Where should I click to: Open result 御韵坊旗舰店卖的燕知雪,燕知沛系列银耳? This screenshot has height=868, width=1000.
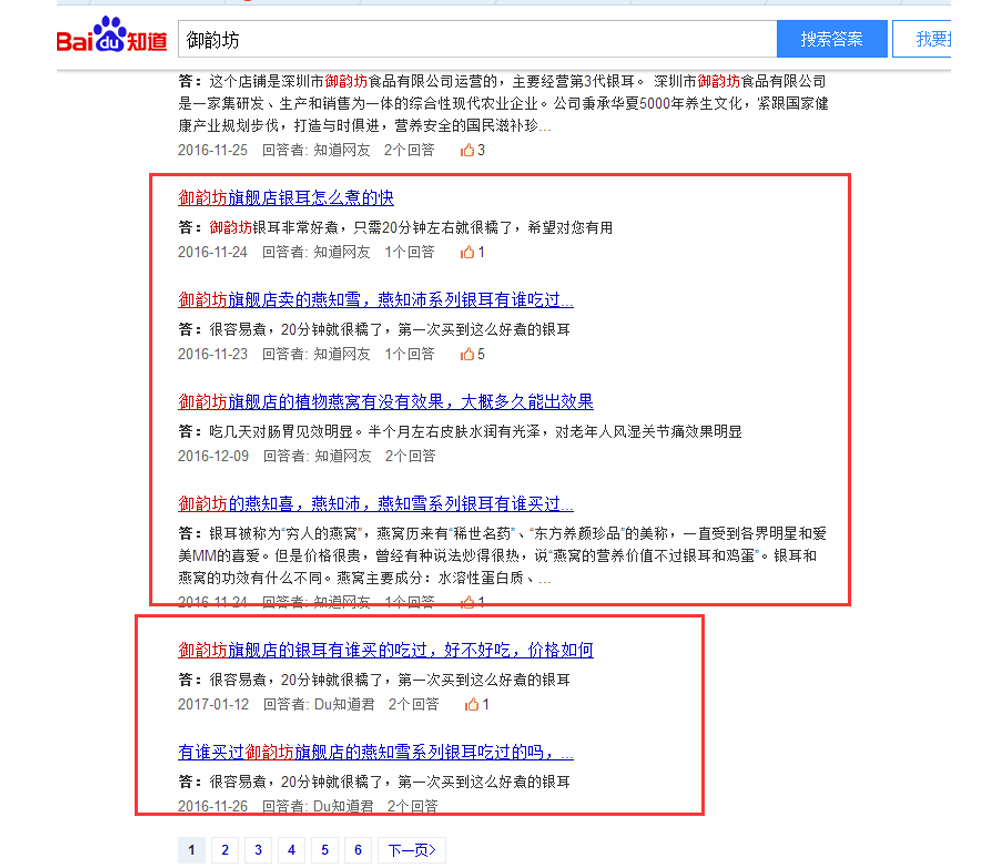click(376, 300)
